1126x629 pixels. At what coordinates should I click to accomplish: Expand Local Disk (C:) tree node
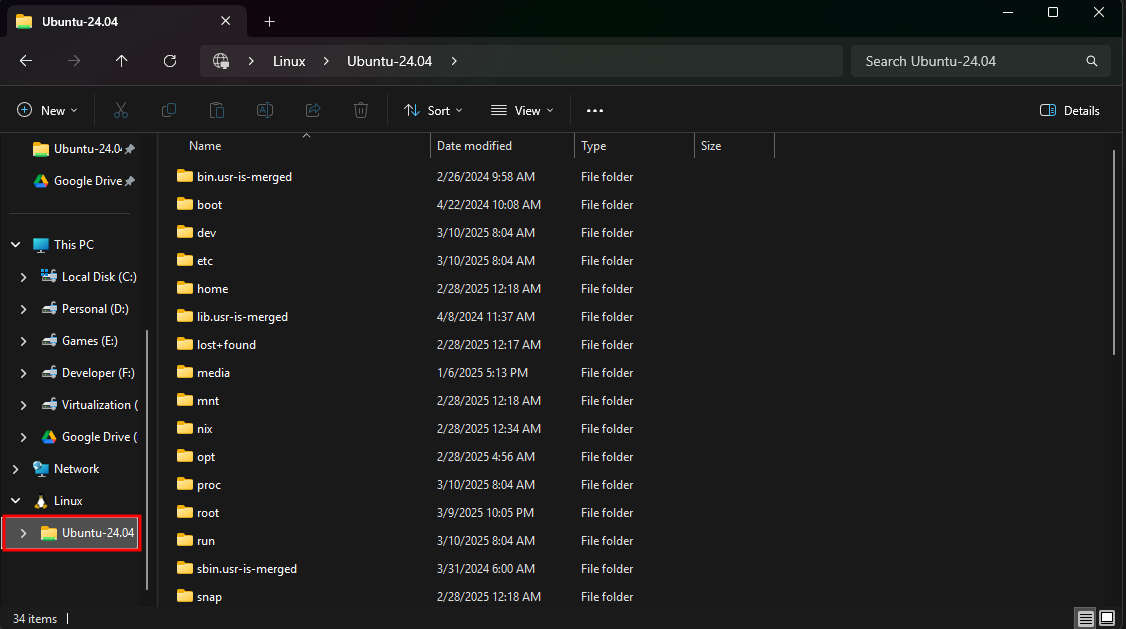pos(24,277)
